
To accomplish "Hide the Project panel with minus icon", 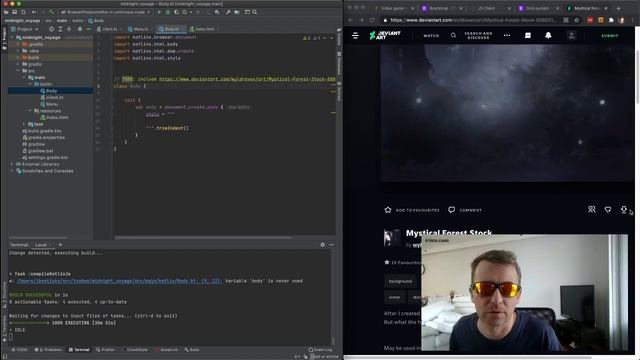I will point(89,29).
